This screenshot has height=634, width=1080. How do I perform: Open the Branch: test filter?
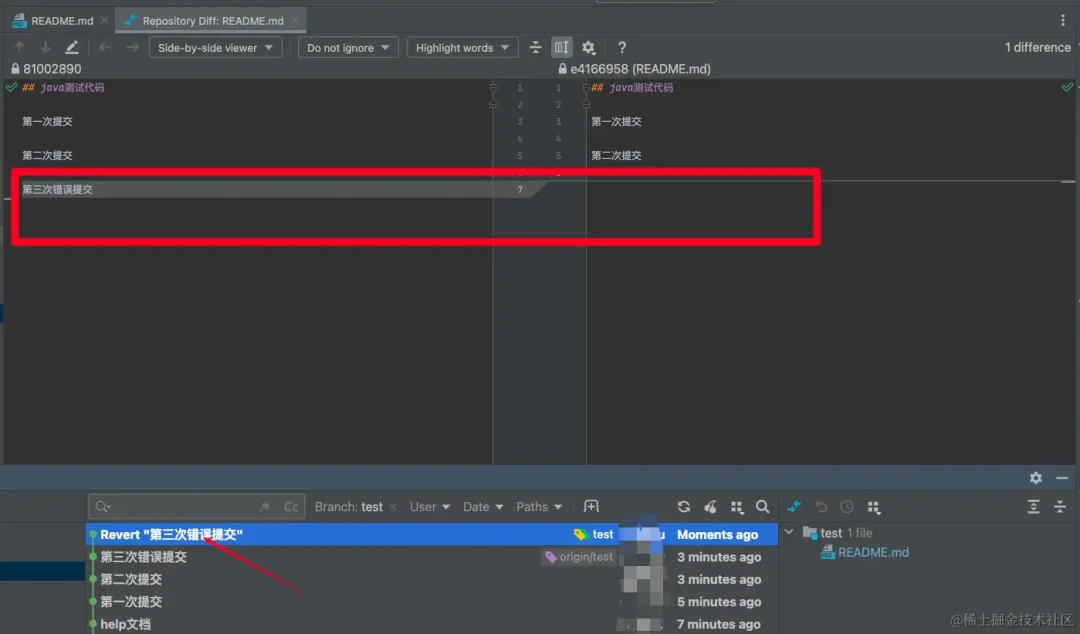(349, 507)
